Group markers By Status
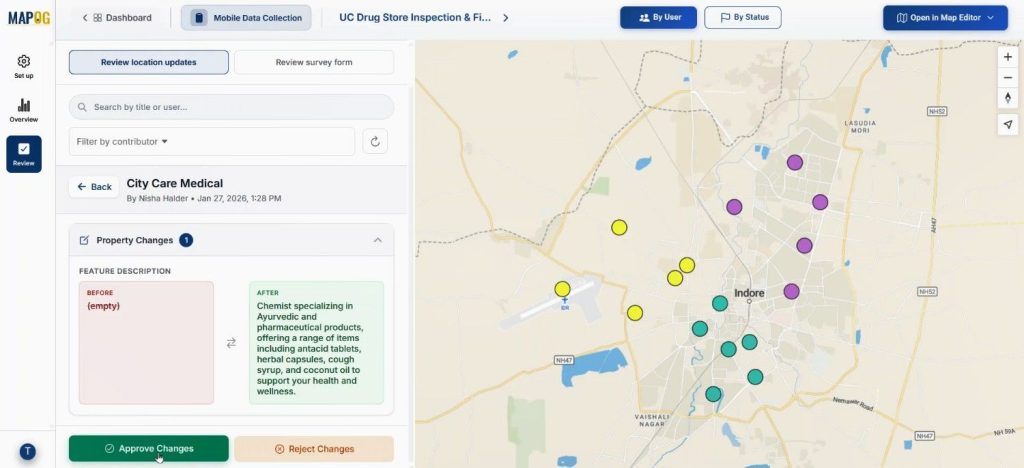Image resolution: width=1024 pixels, height=468 pixels. pos(743,18)
